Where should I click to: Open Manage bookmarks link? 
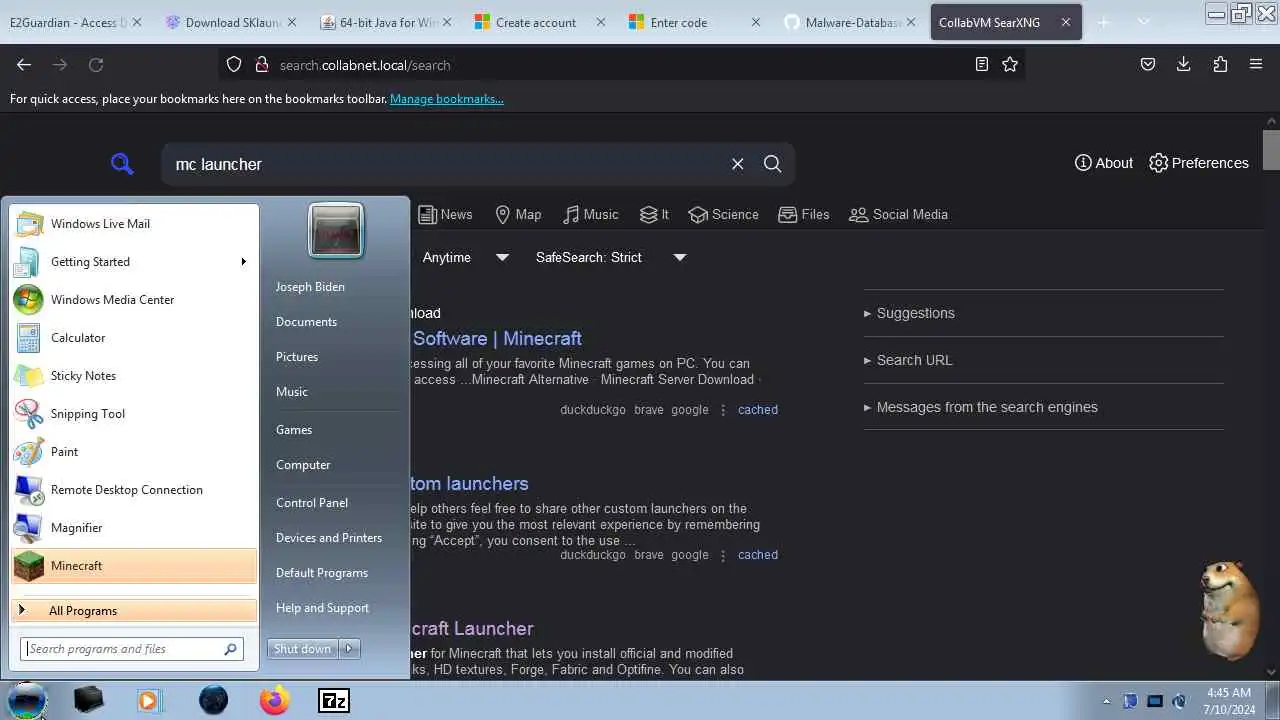(x=447, y=99)
